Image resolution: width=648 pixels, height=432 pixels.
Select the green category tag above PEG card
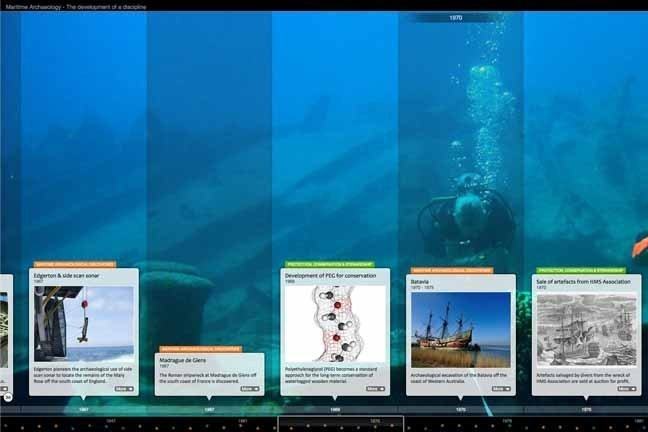pos(328,265)
